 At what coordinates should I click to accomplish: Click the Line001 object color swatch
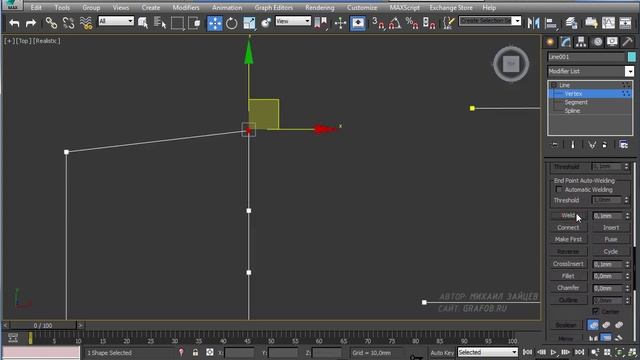click(631, 57)
